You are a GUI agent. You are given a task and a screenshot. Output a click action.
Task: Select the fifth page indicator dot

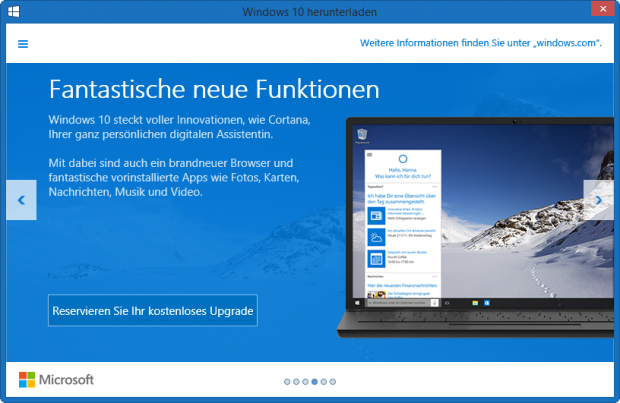click(x=323, y=382)
